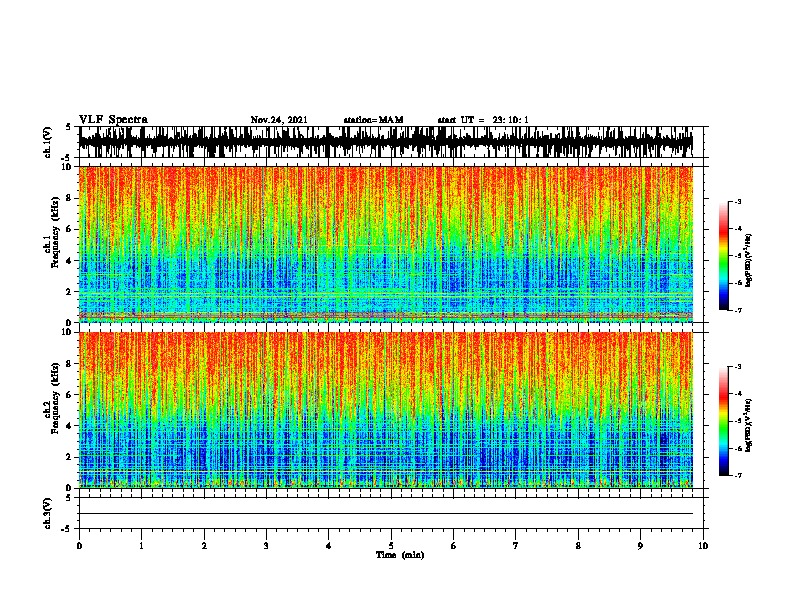Viewport: 792px width, 612px height.
Task: Click the "10" kHz tick on ch.1 frequency axis
Action: click(x=68, y=167)
